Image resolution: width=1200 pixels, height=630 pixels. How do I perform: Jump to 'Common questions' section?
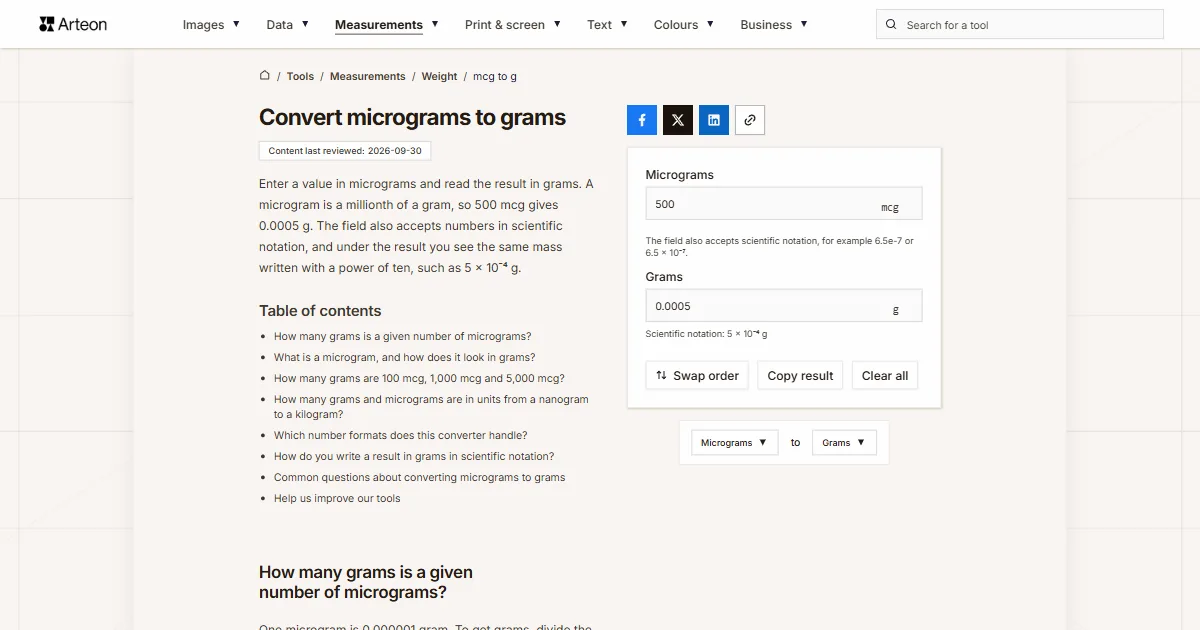pyautogui.click(x=420, y=477)
